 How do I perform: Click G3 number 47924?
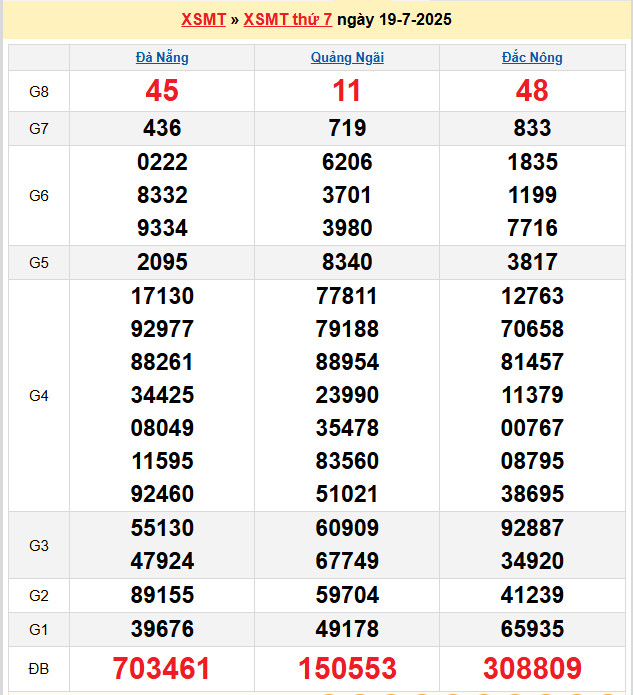pyautogui.click(x=162, y=561)
